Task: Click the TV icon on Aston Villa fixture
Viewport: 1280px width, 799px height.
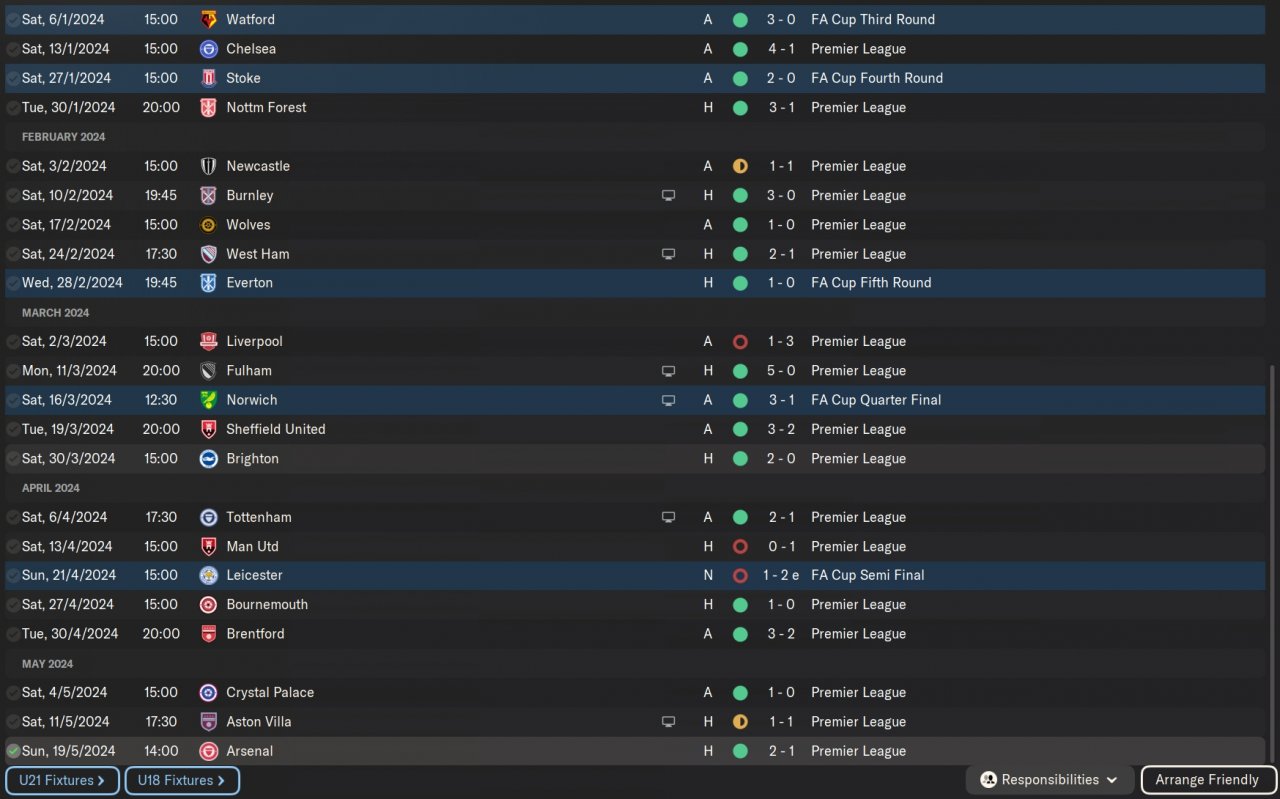Action: click(668, 722)
